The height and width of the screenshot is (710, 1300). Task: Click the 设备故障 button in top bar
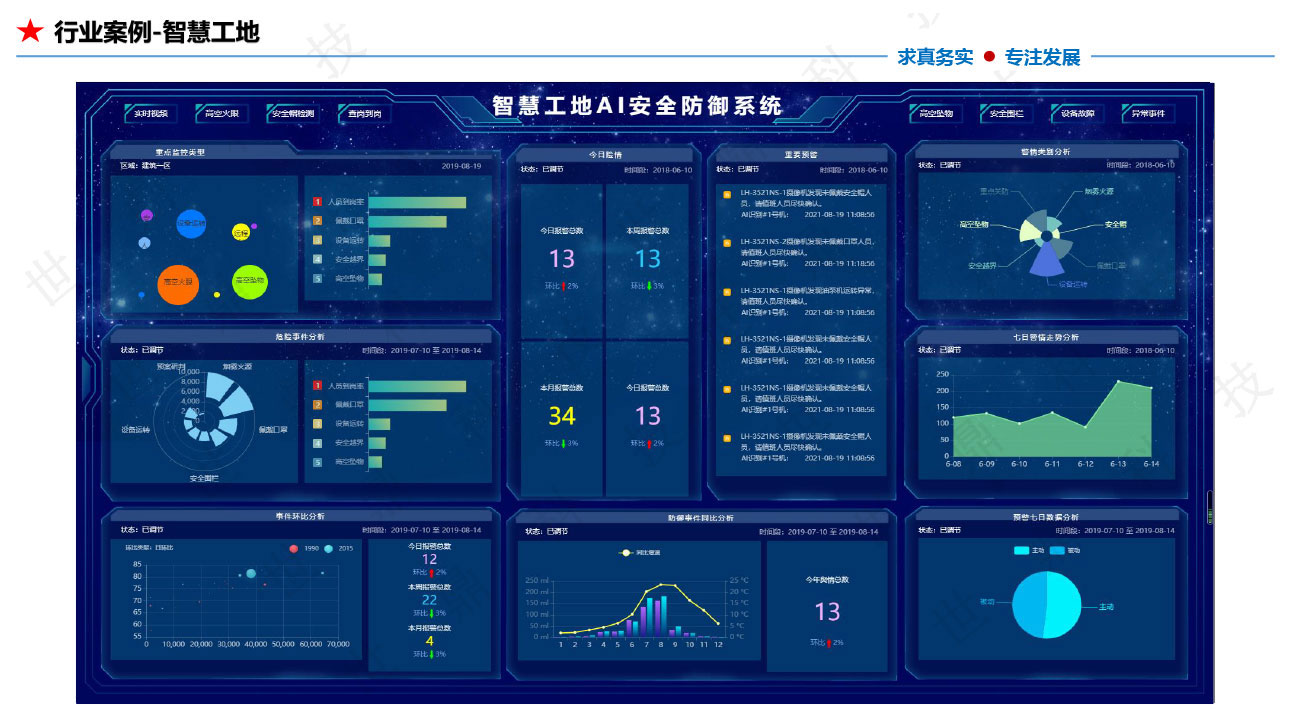click(x=1078, y=114)
